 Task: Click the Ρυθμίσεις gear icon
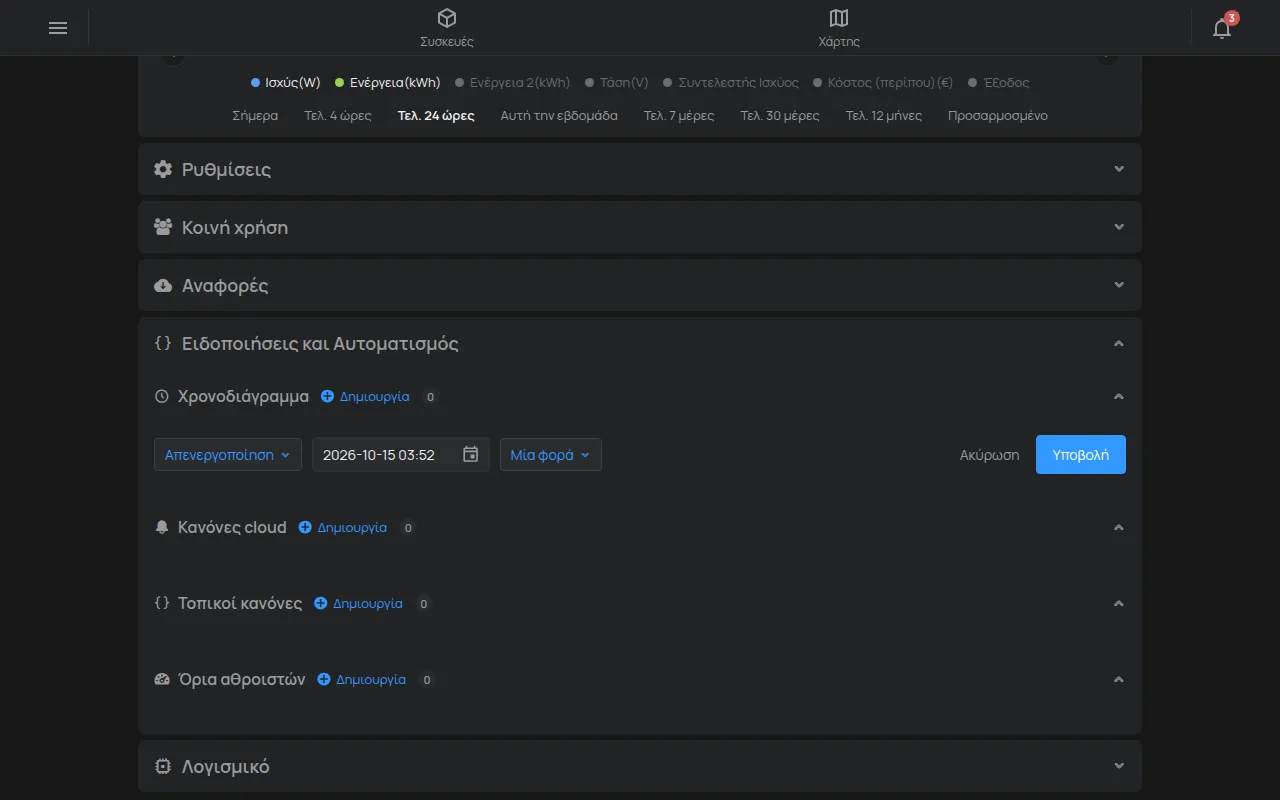pyautogui.click(x=163, y=169)
